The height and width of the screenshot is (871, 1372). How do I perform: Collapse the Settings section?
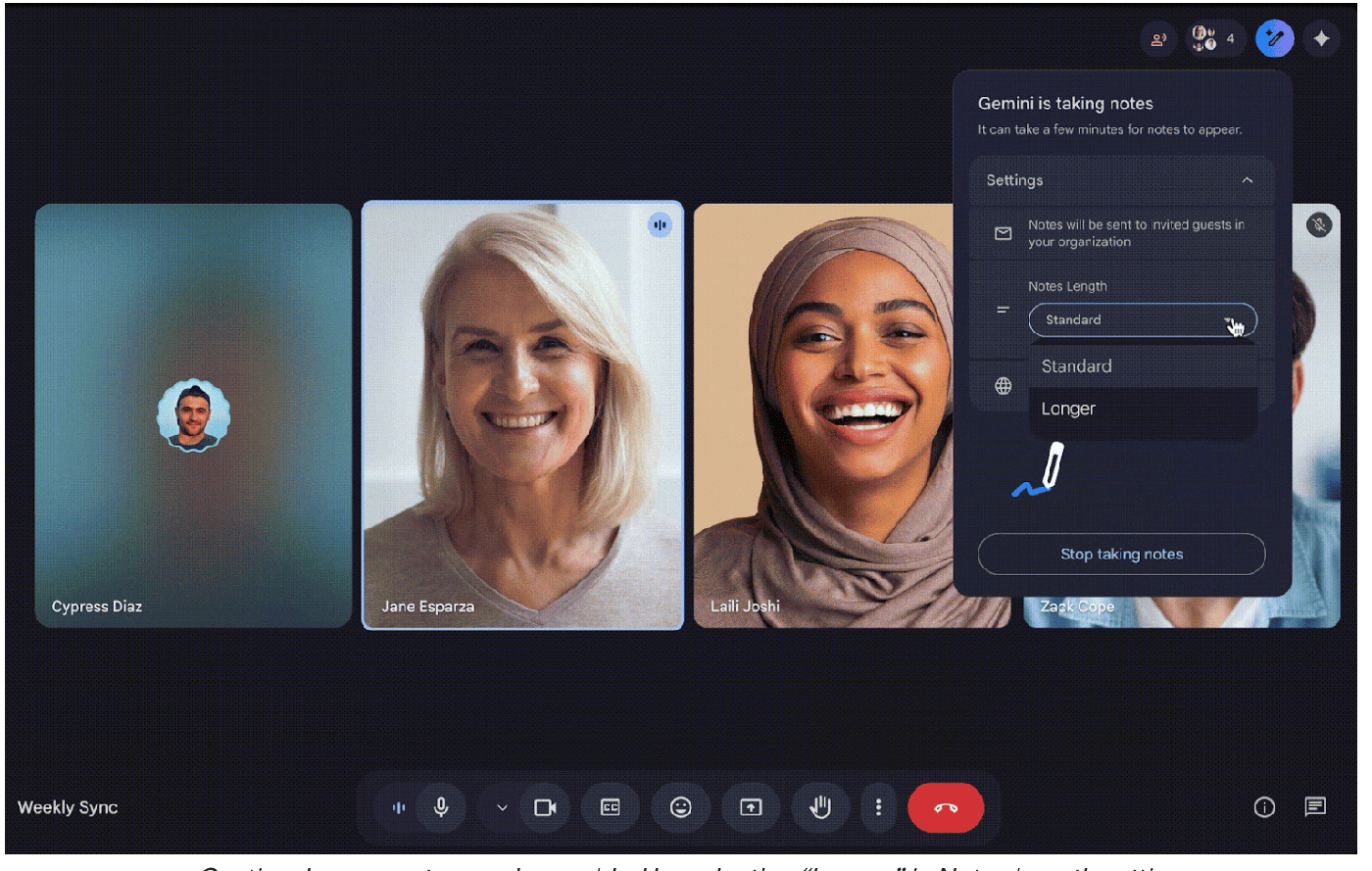[x=1247, y=180]
